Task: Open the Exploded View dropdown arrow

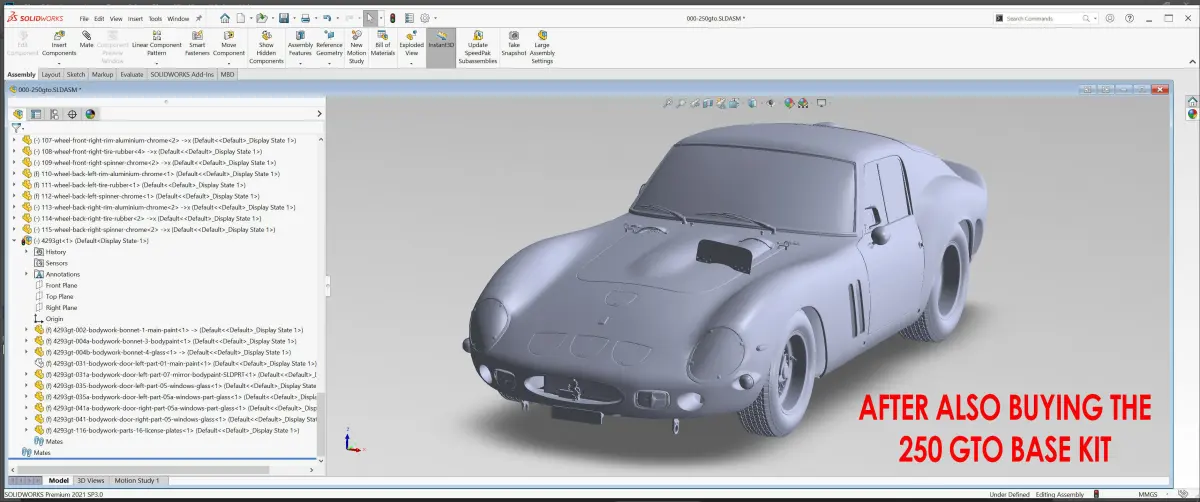Action: 411,62
